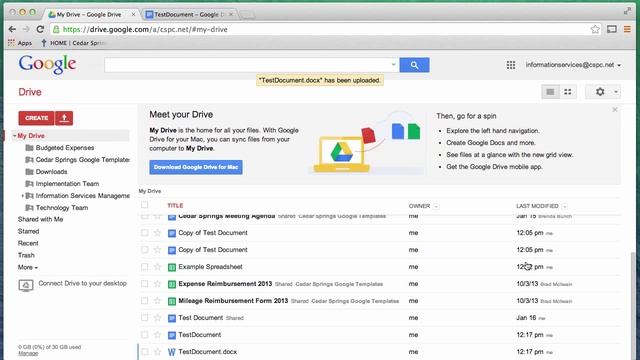Viewport: 640px width, 360px height.
Task: Open the settings dropdown arrow beside gear
Action: [x=616, y=92]
